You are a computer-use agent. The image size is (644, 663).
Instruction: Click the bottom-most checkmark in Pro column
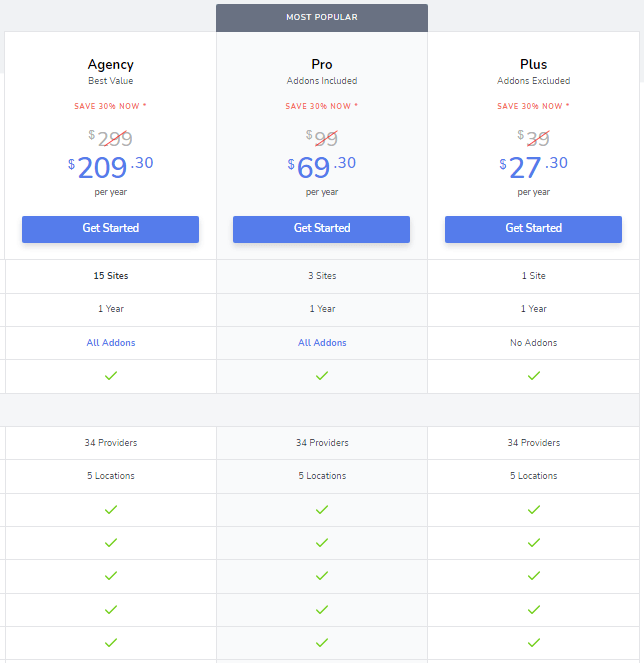click(x=322, y=643)
